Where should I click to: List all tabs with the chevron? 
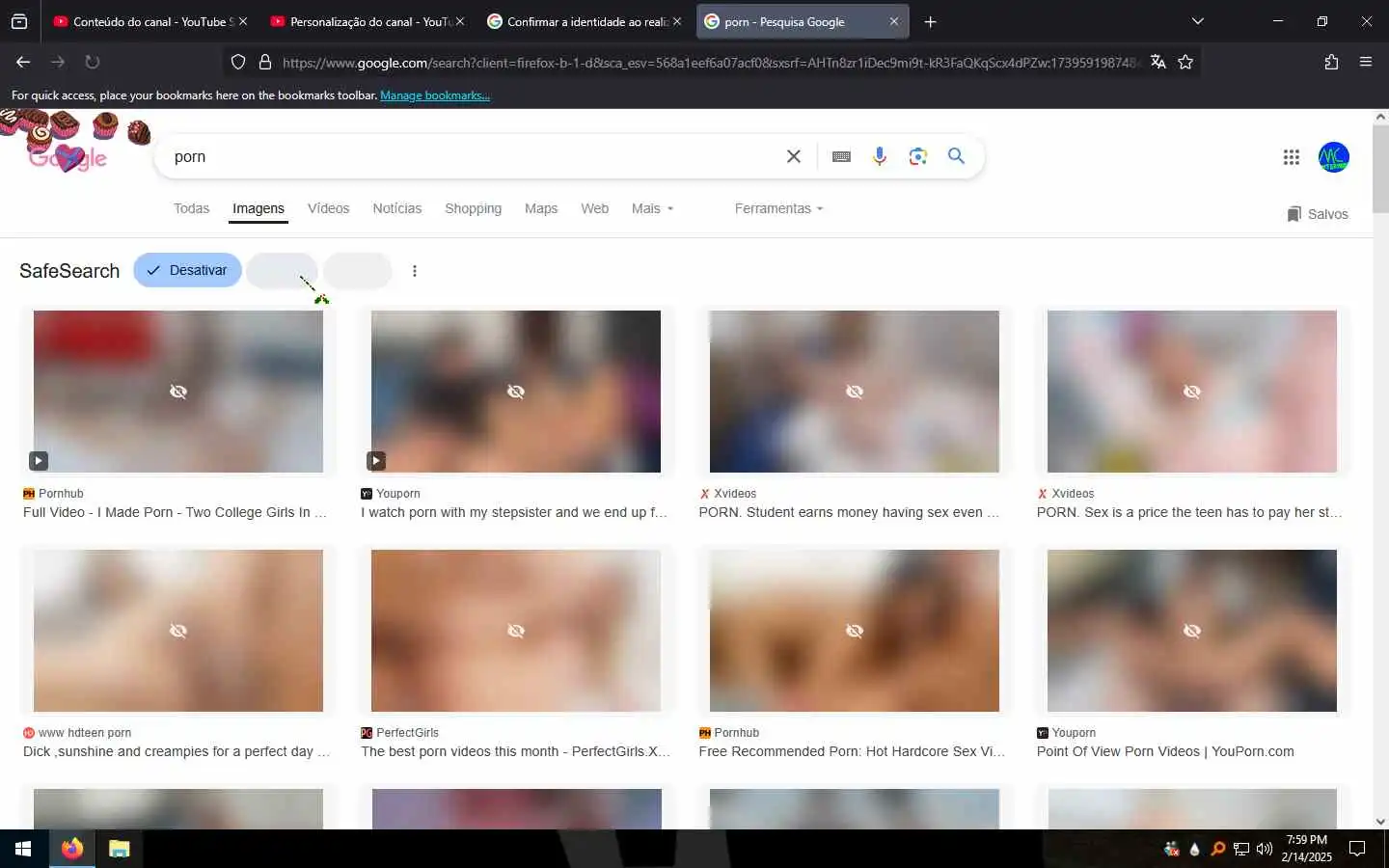pyautogui.click(x=1197, y=21)
